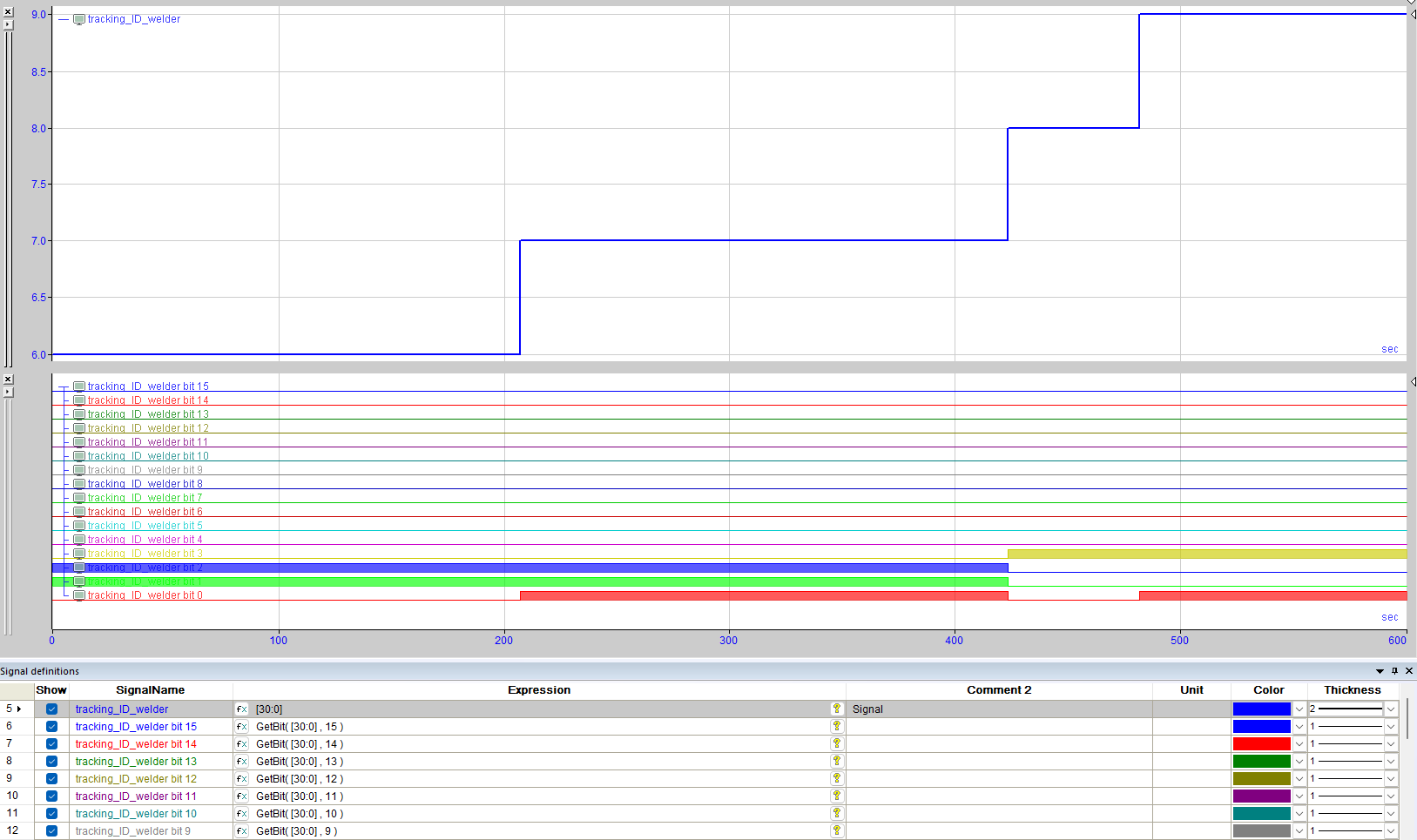
Task: Open color dropdown for bit 15 row
Action: [x=1299, y=727]
